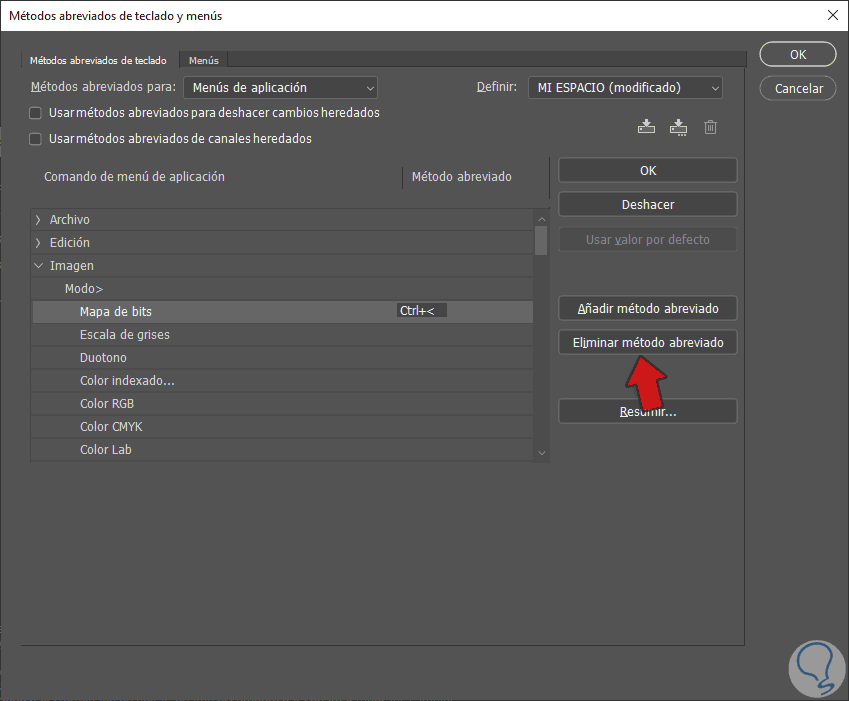Click the save shortcut set icon
Viewport: 849px width, 701px height.
646,127
